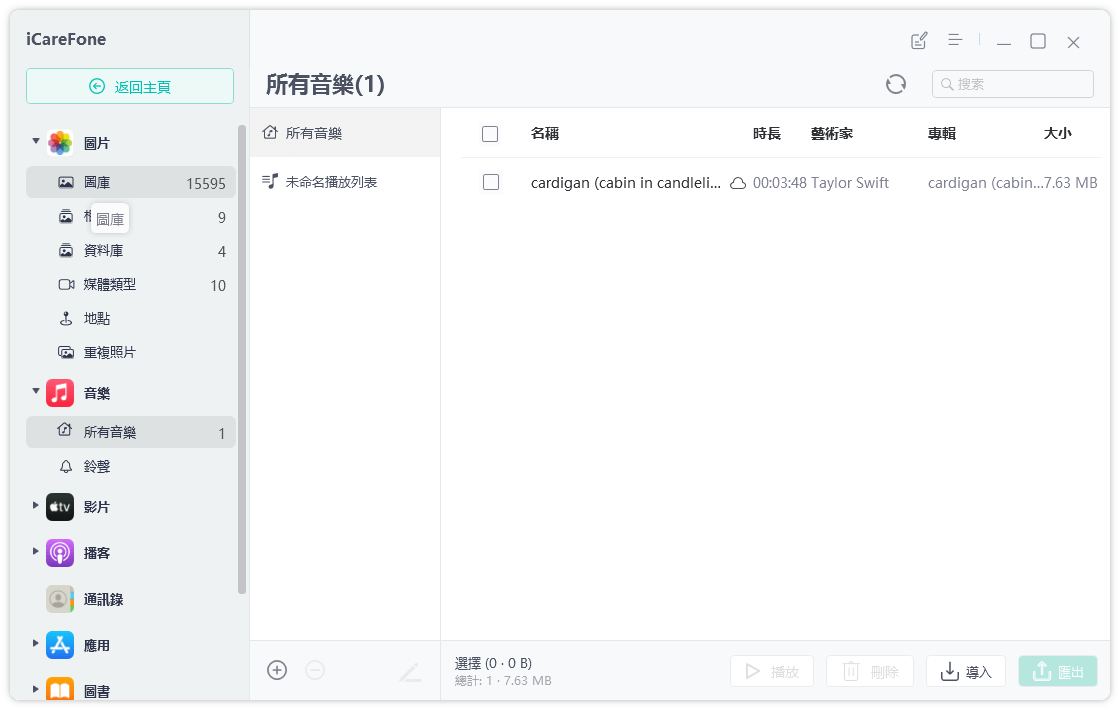The image size is (1120, 710).
Task: Click the playlist note icon for 未命名播放列表
Action: click(x=270, y=181)
